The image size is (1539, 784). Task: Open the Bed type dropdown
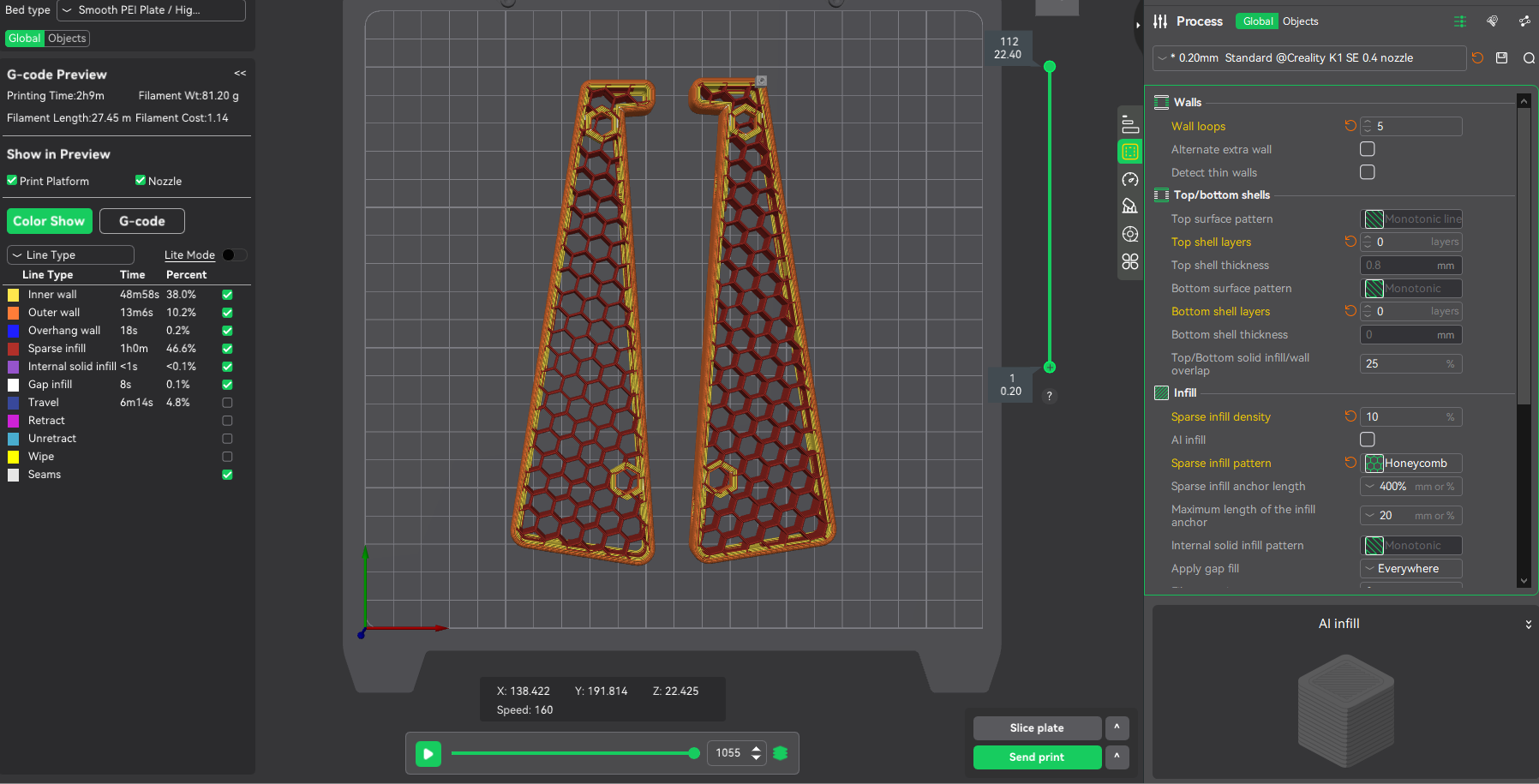(152, 10)
